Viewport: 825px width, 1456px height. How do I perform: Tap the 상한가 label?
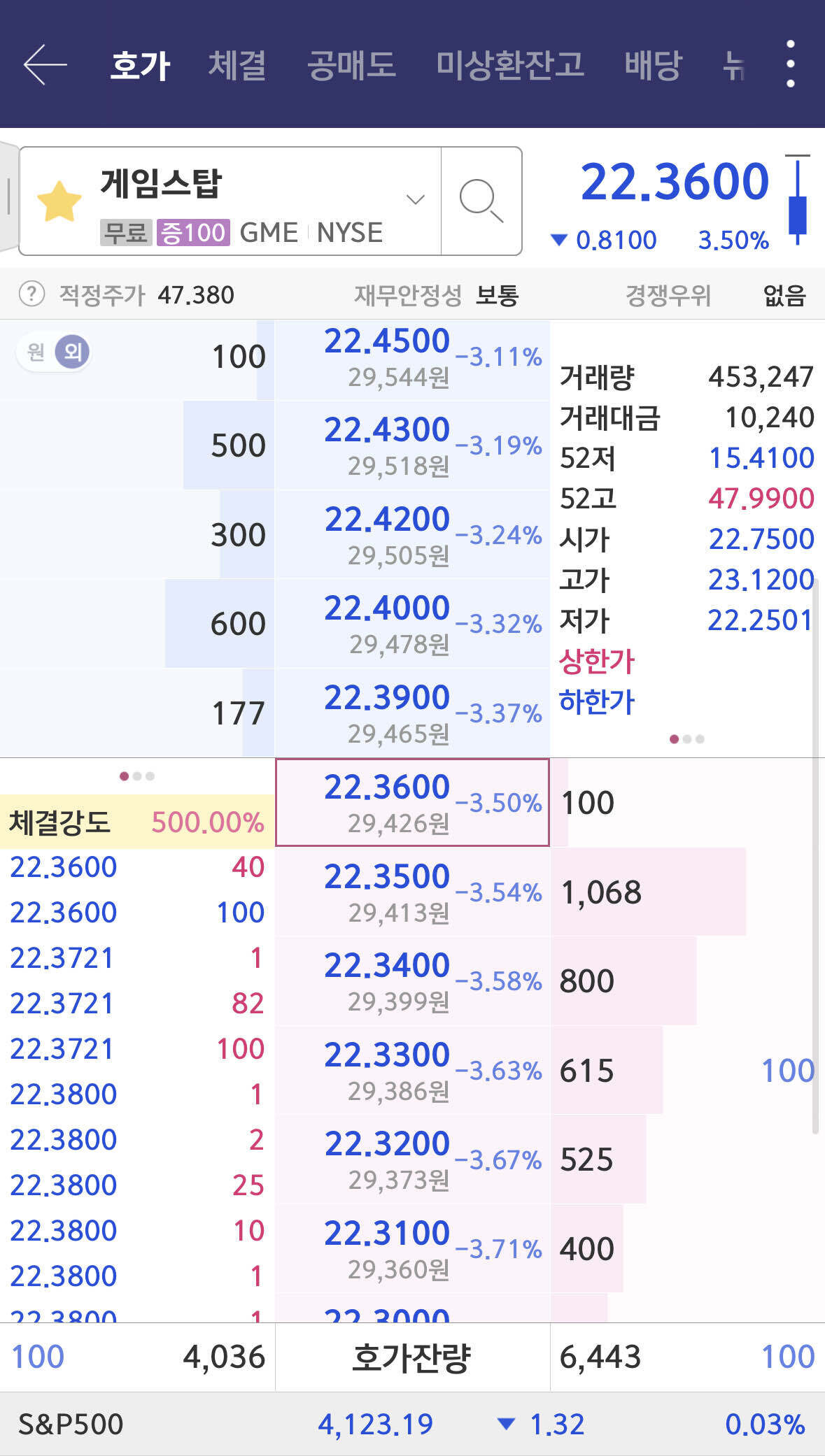597,662
